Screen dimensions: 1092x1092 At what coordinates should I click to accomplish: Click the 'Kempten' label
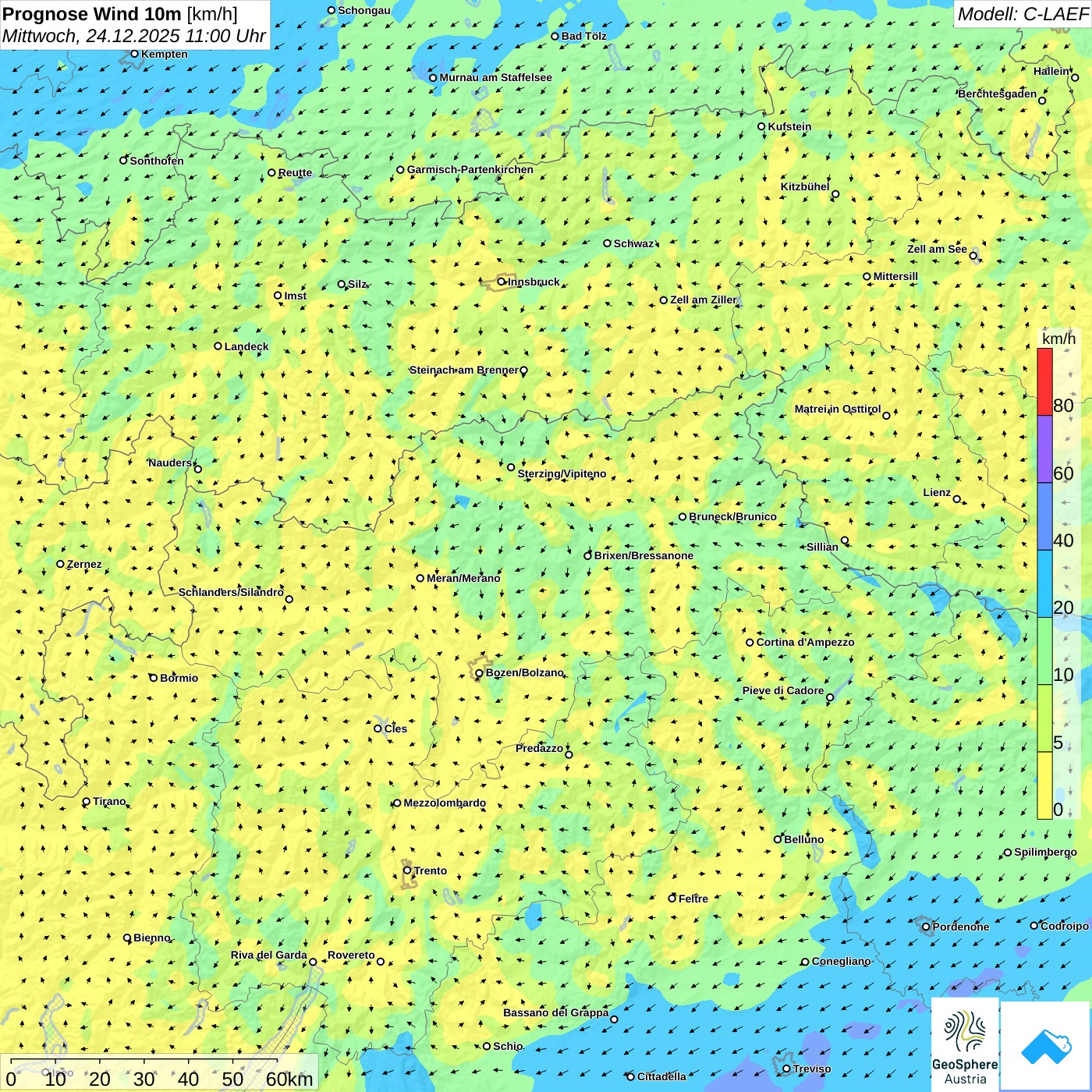point(165,54)
